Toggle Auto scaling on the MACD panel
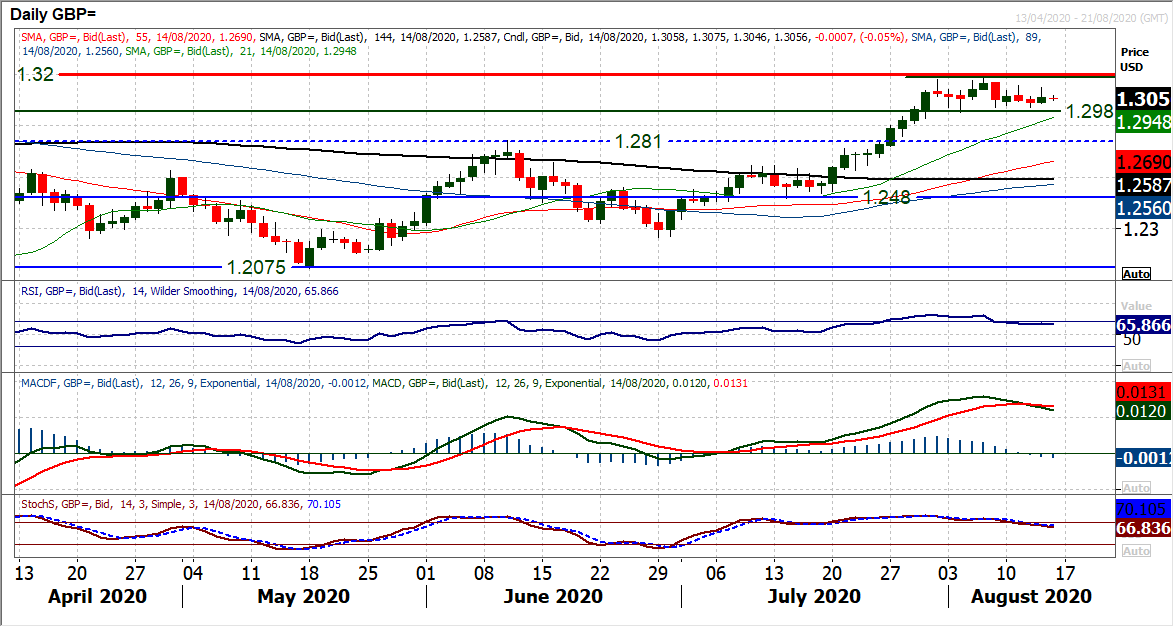The width and height of the screenshot is (1174, 627). pyautogui.click(x=1136, y=487)
